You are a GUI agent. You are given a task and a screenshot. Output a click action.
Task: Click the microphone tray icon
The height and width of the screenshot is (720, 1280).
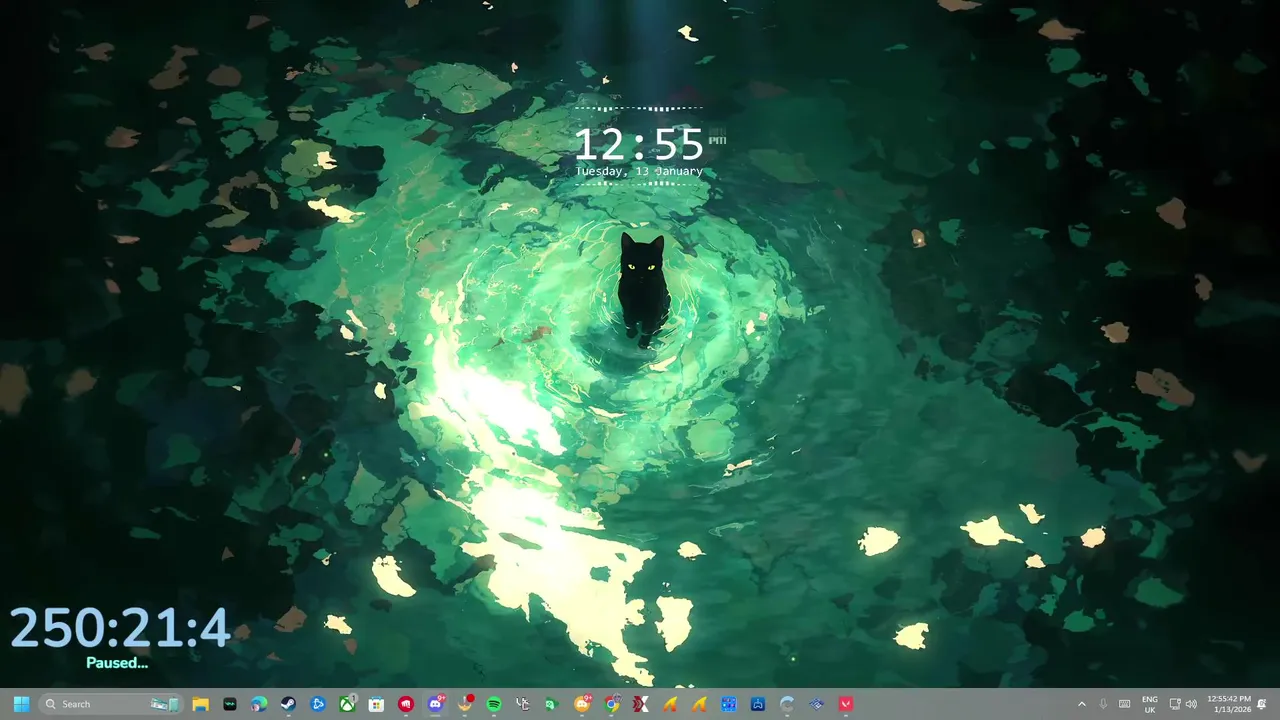tap(1103, 704)
